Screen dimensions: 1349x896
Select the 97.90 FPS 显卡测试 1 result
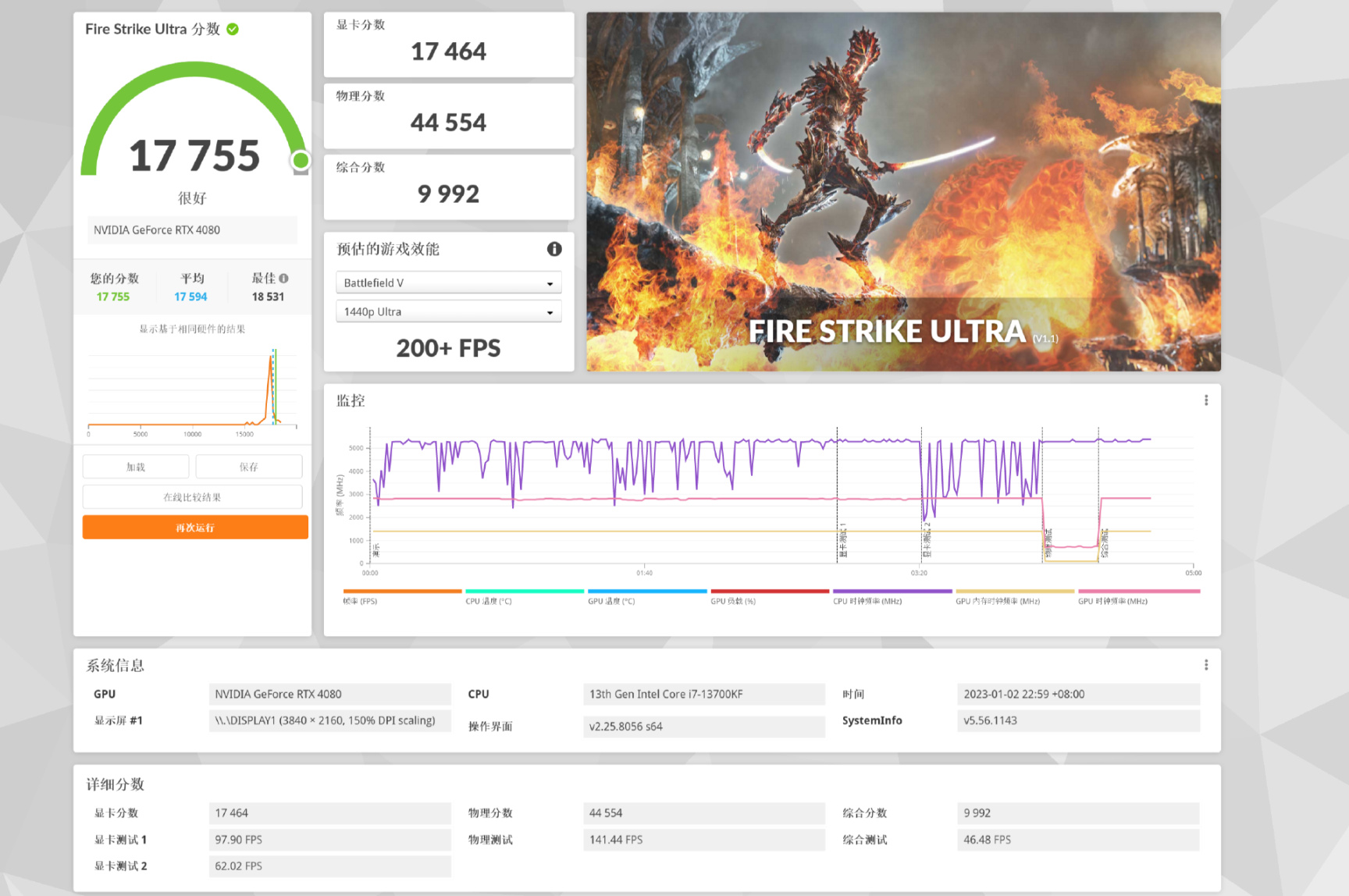[x=329, y=840]
